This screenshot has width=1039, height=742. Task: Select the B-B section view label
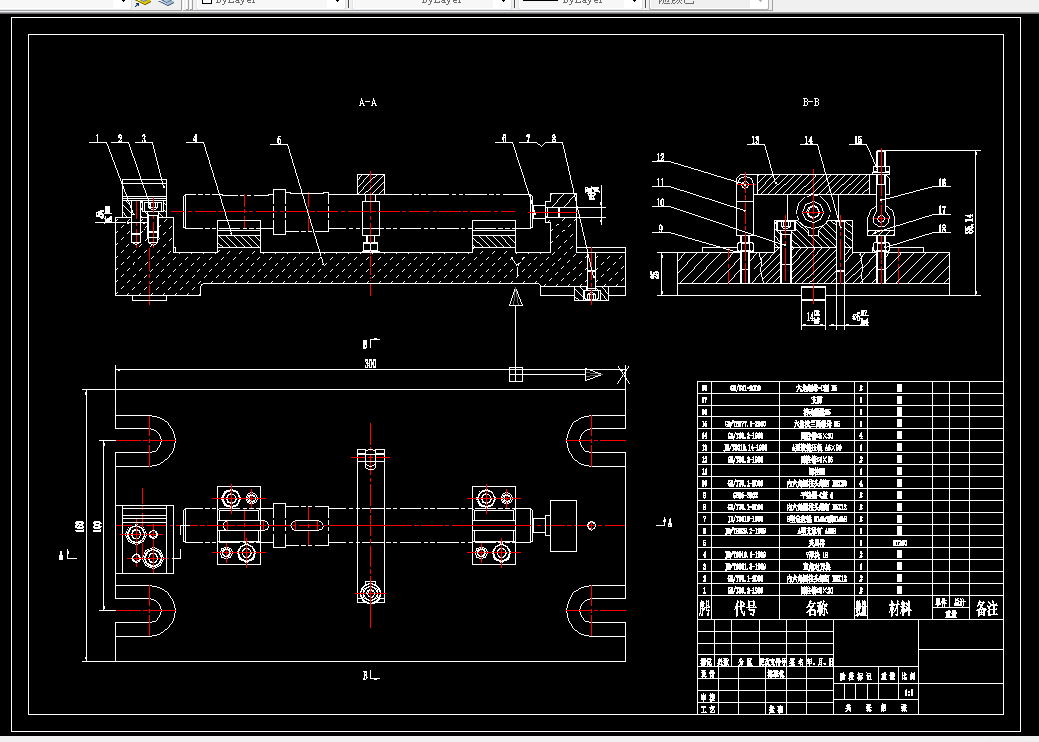[x=811, y=102]
